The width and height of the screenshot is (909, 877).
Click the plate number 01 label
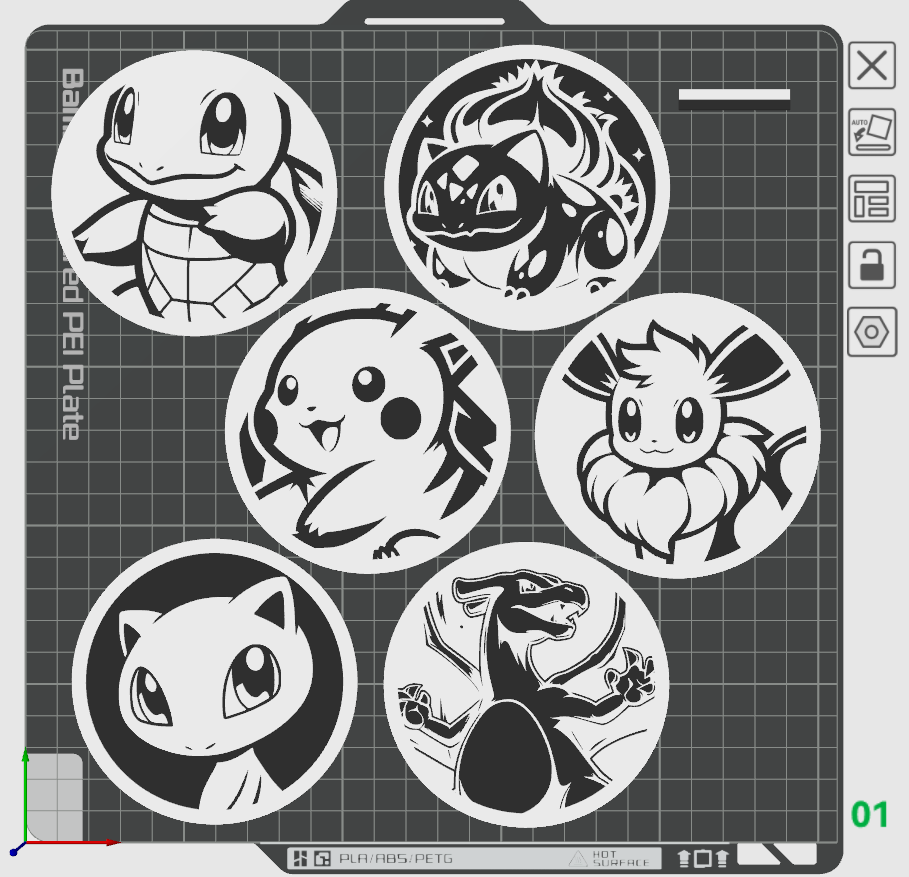click(x=870, y=814)
